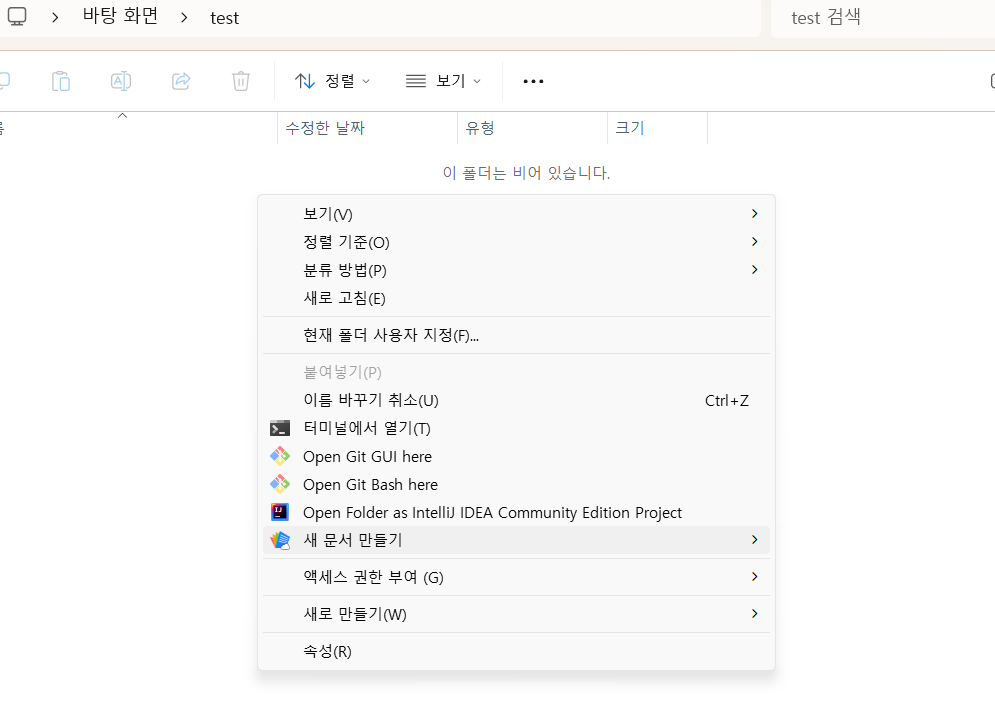Expand the 액세스 권한 부여 submenu arrow
The height and width of the screenshot is (707, 995).
pyautogui.click(x=754, y=577)
